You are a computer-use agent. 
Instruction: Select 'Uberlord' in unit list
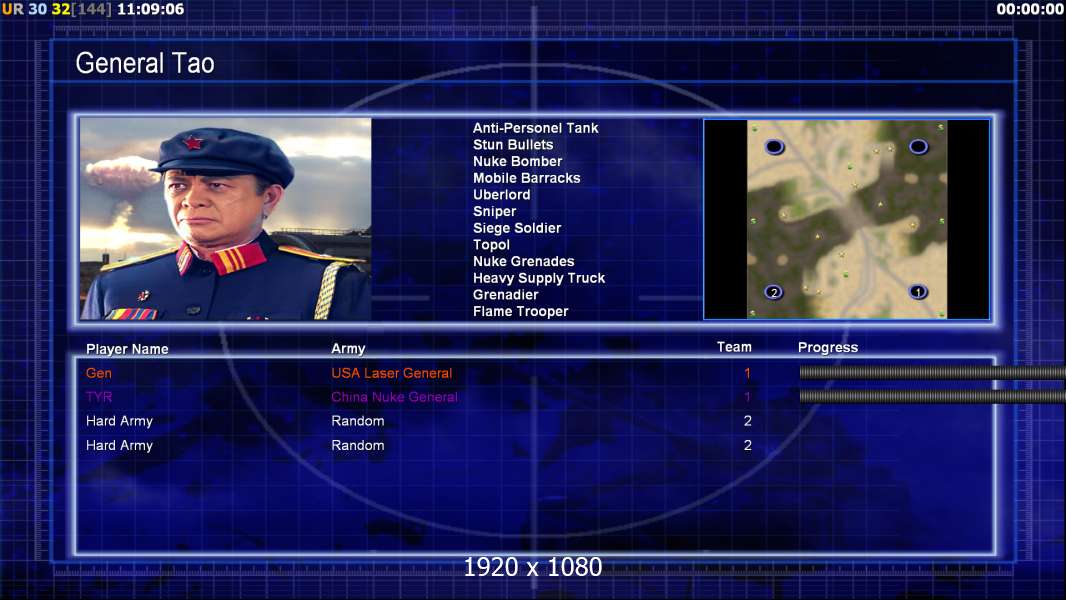pos(502,194)
